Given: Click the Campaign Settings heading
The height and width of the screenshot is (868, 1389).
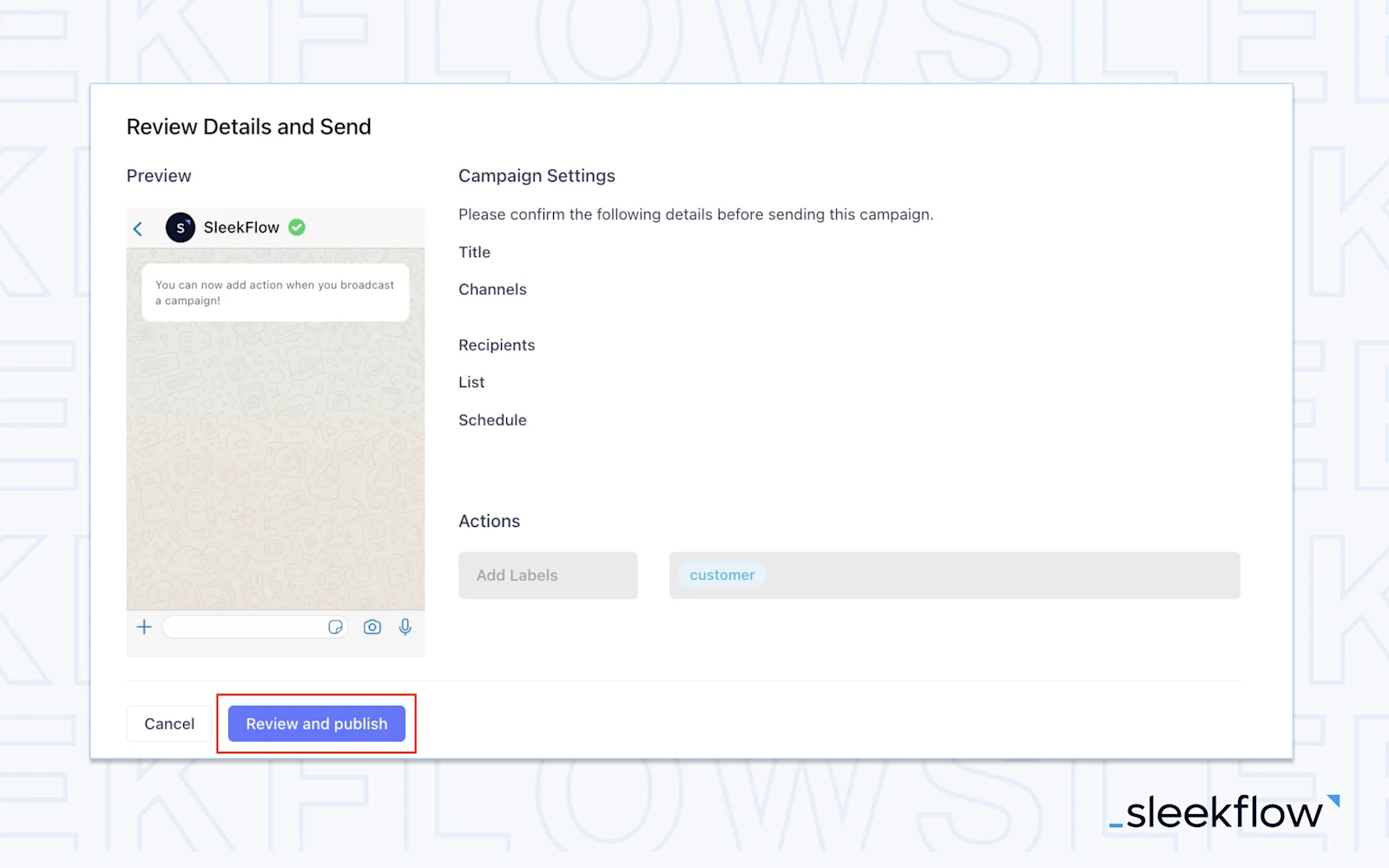Looking at the screenshot, I should coord(537,175).
